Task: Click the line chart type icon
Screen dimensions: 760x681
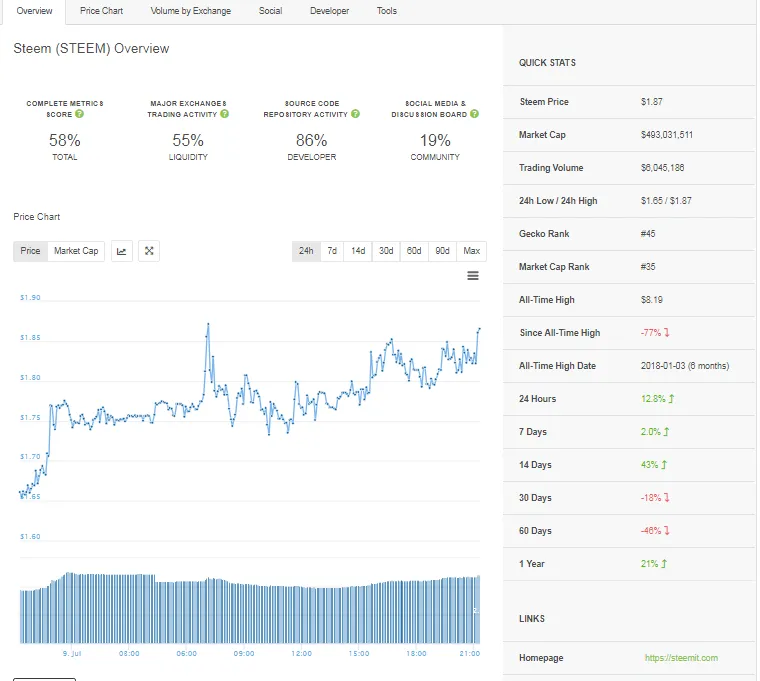Action: [x=122, y=251]
